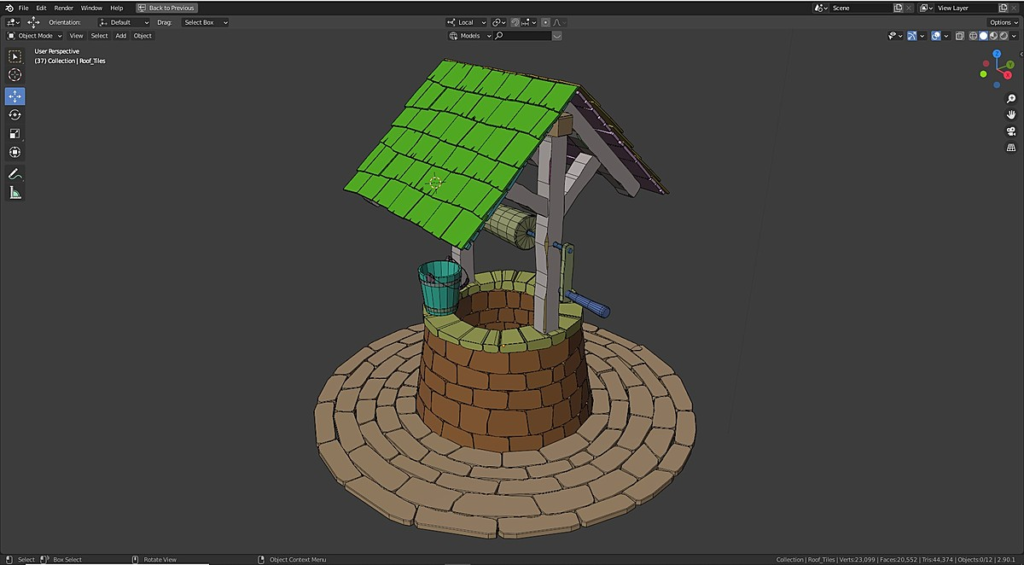Screen dimensions: 1024x565
Task: Open the Orientation Default dropdown
Action: (124, 22)
